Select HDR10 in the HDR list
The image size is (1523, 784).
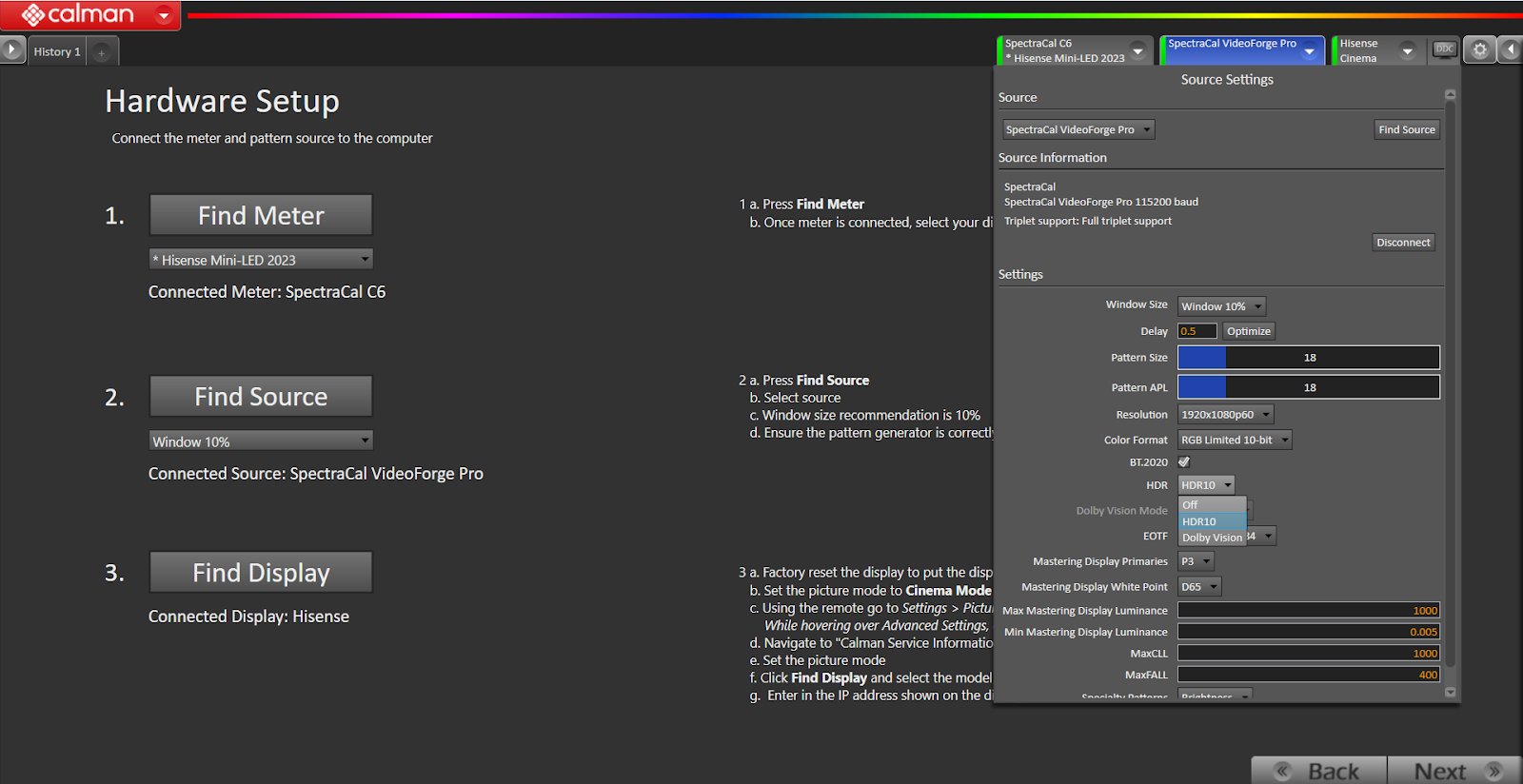click(x=1212, y=521)
